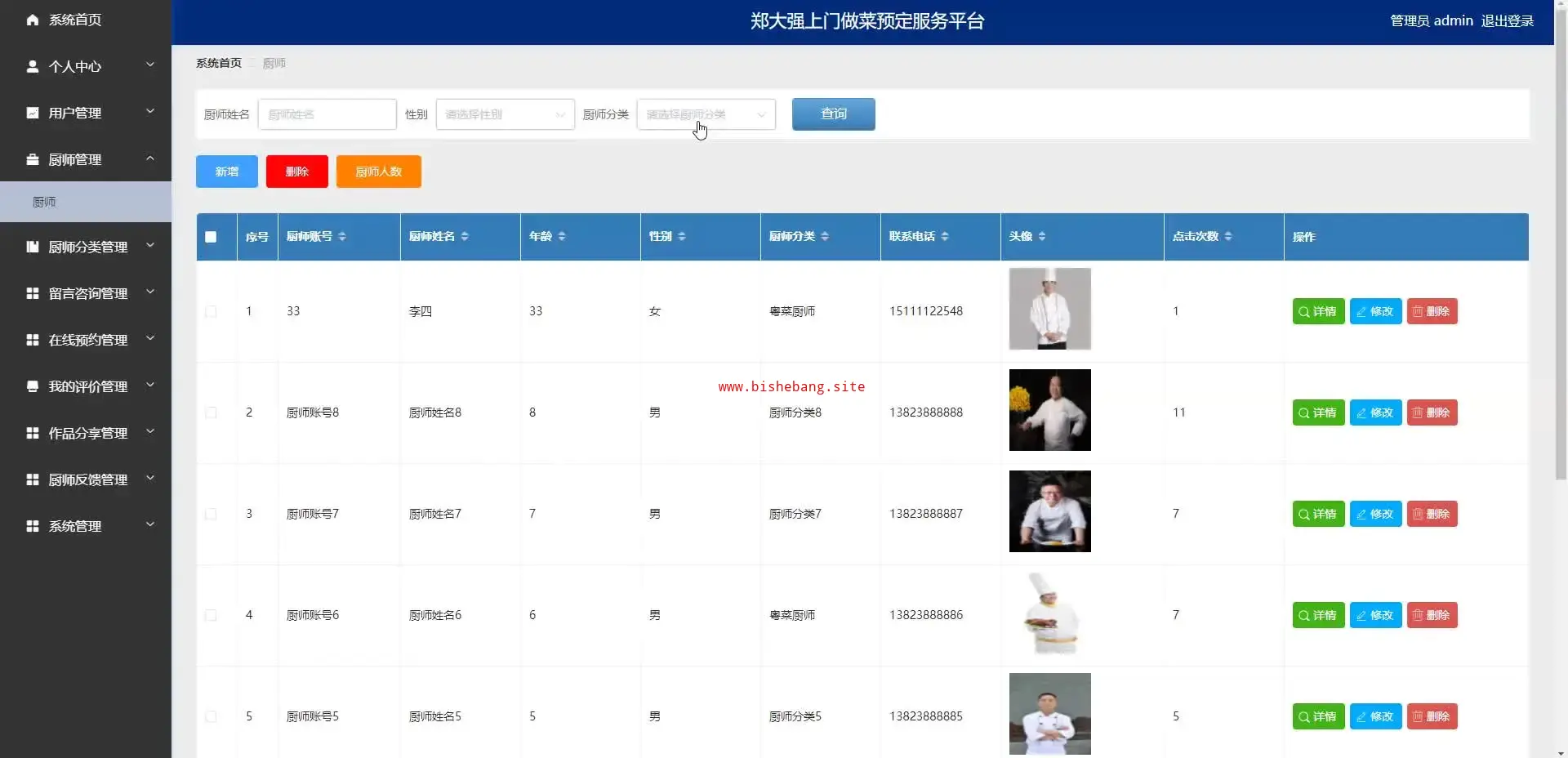Open 系统首页 in the sidebar
Image resolution: width=1568 pixels, height=758 pixels.
[86, 20]
